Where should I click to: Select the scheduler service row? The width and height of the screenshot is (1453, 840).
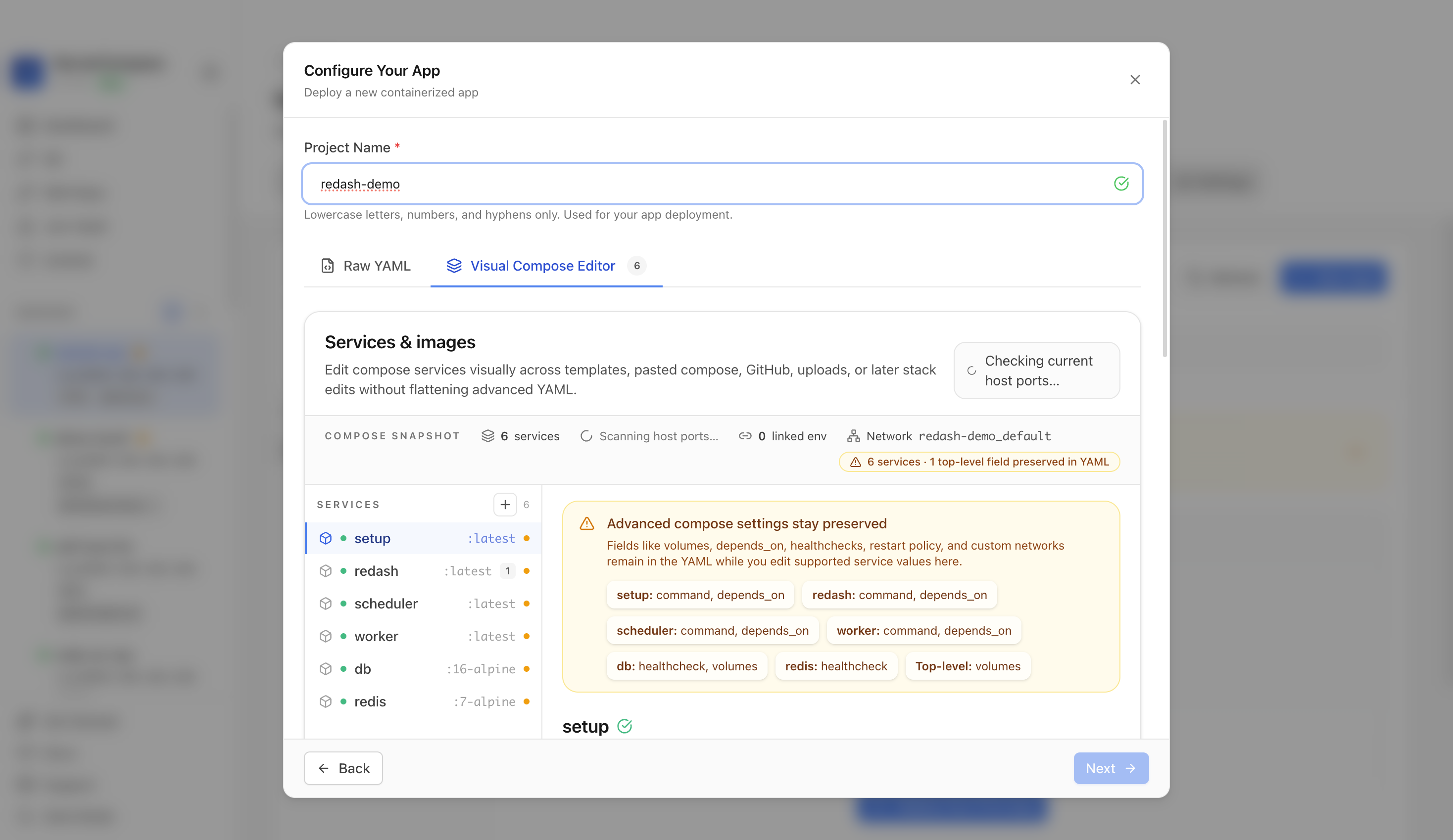pyautogui.click(x=423, y=604)
